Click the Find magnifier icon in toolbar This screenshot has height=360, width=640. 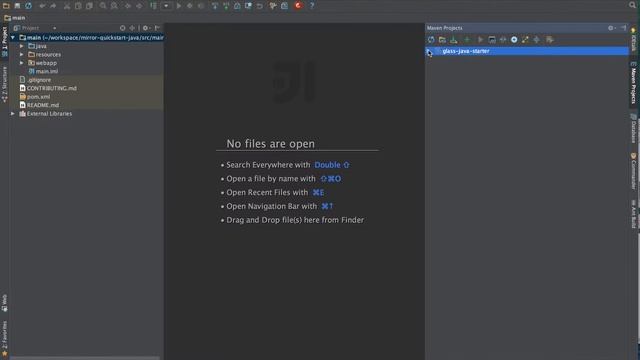coord(103,6)
